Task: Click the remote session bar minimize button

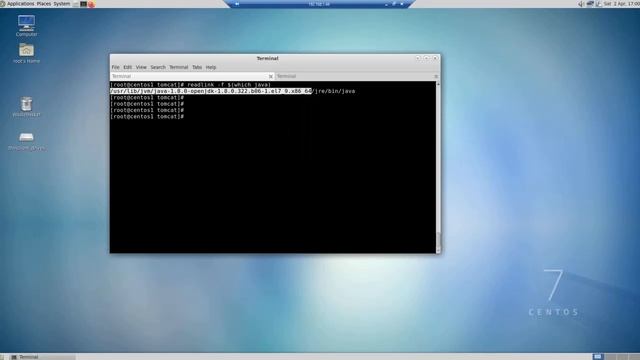Action: pyautogui.click(x=386, y=4)
